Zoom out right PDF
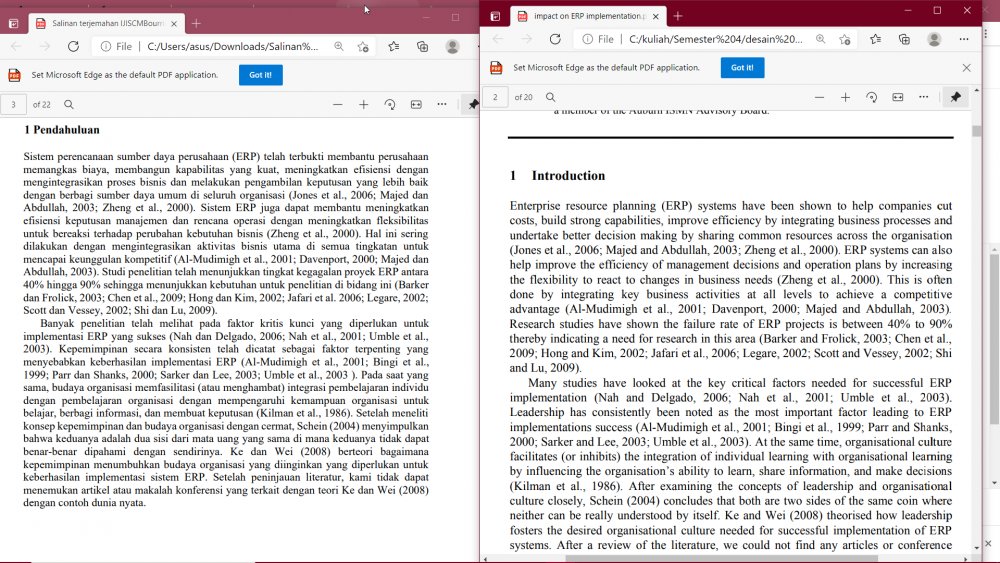The image size is (1000, 563). coord(819,97)
